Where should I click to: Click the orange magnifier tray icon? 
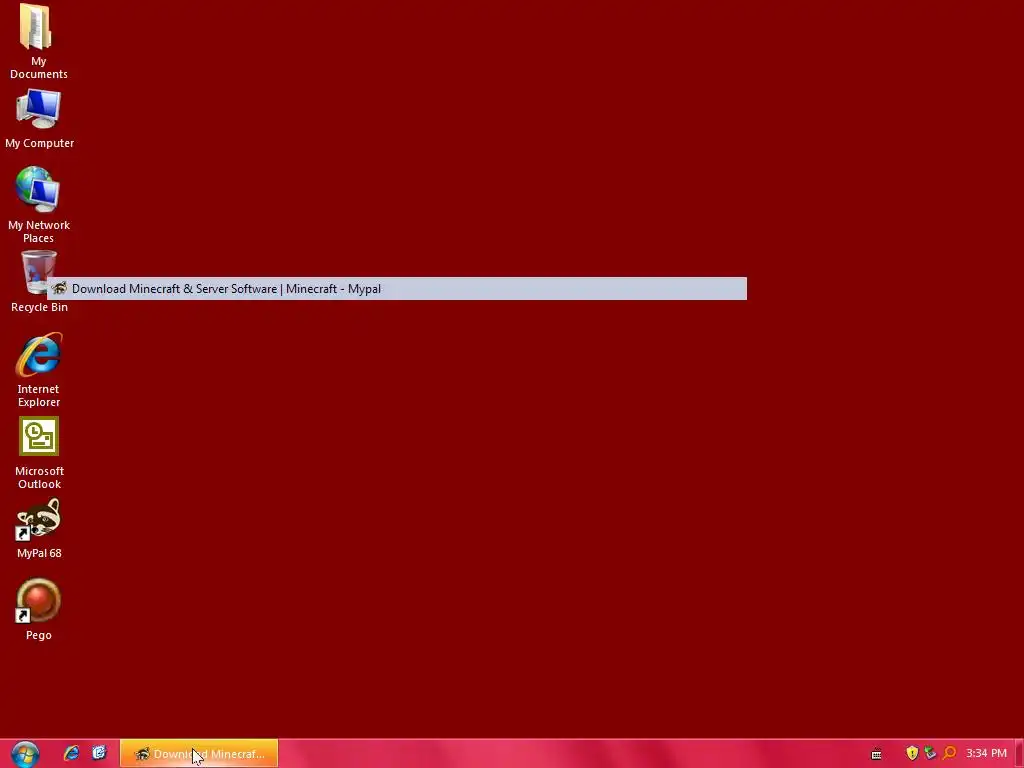click(950, 753)
